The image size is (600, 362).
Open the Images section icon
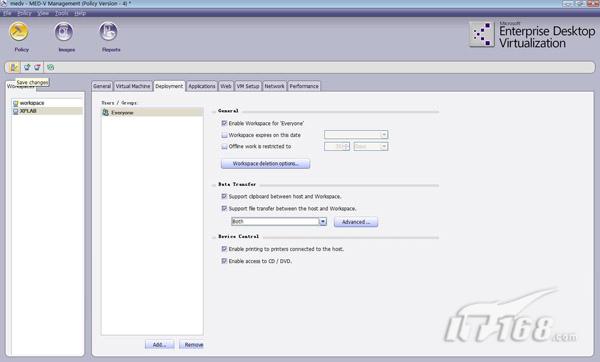[x=64, y=32]
